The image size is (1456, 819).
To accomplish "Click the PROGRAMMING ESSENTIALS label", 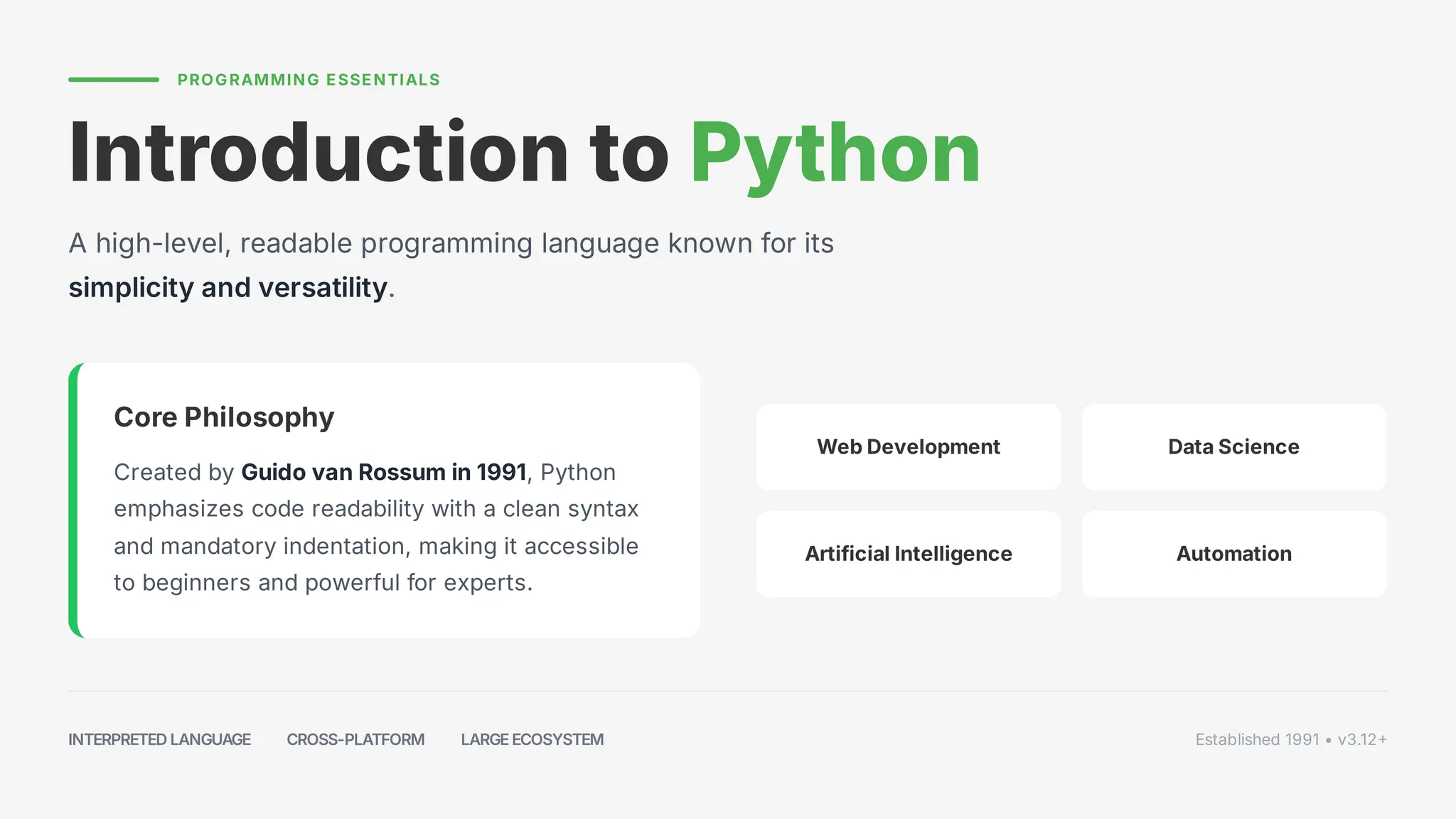I will 309,80.
